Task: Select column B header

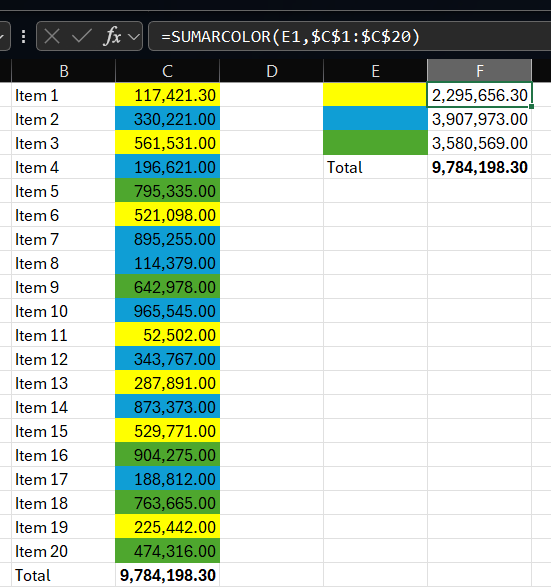Action: tap(64, 71)
